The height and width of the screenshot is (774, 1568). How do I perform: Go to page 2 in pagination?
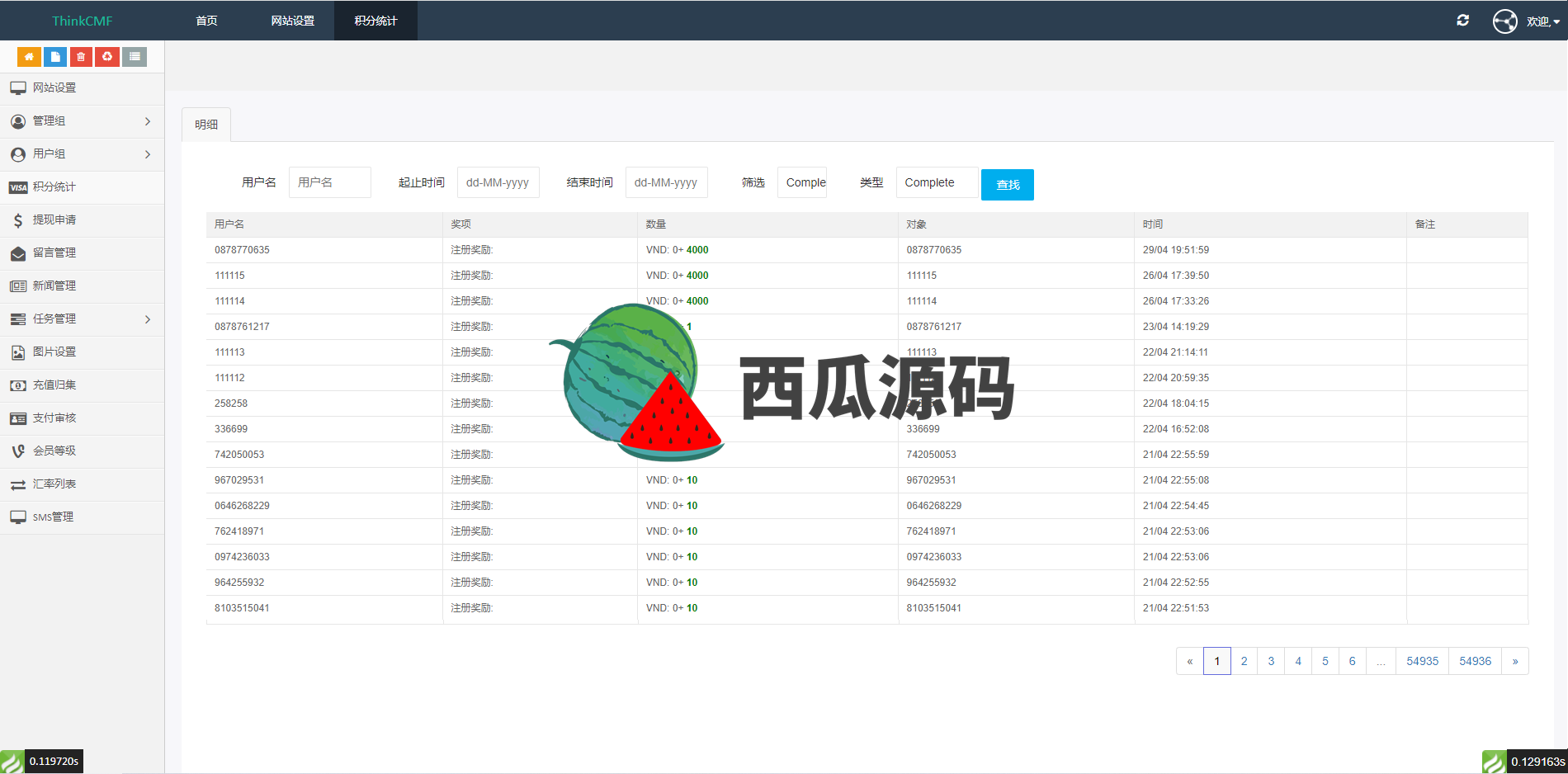pos(1244,661)
